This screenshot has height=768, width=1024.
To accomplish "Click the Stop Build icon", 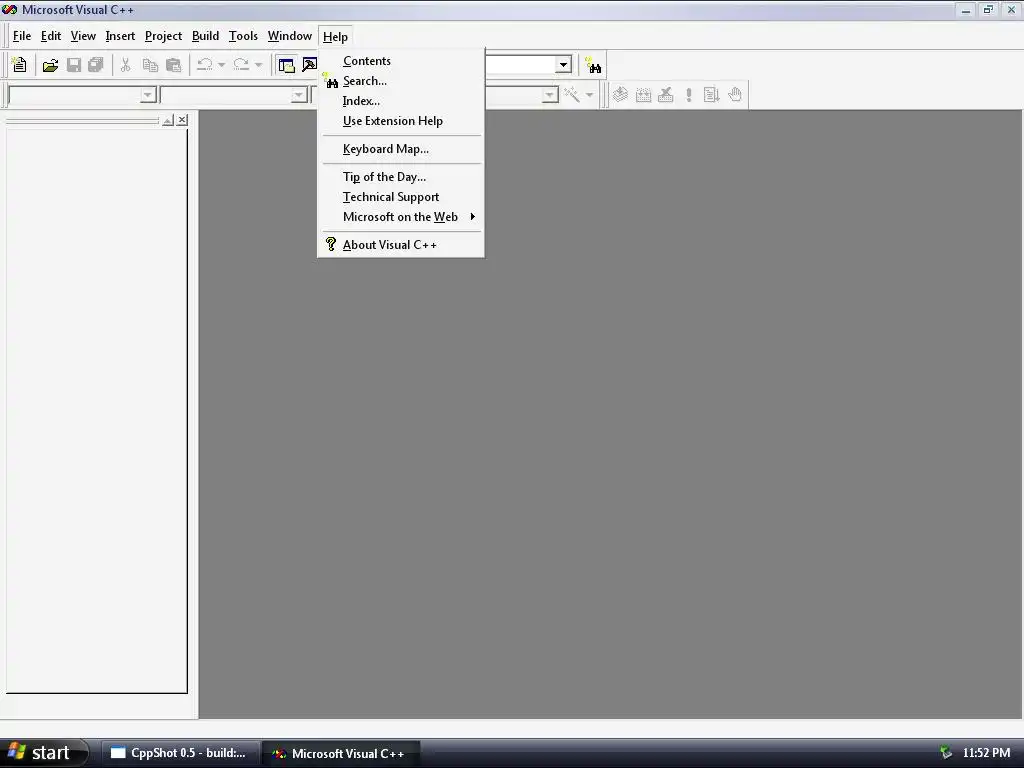I will tap(665, 95).
